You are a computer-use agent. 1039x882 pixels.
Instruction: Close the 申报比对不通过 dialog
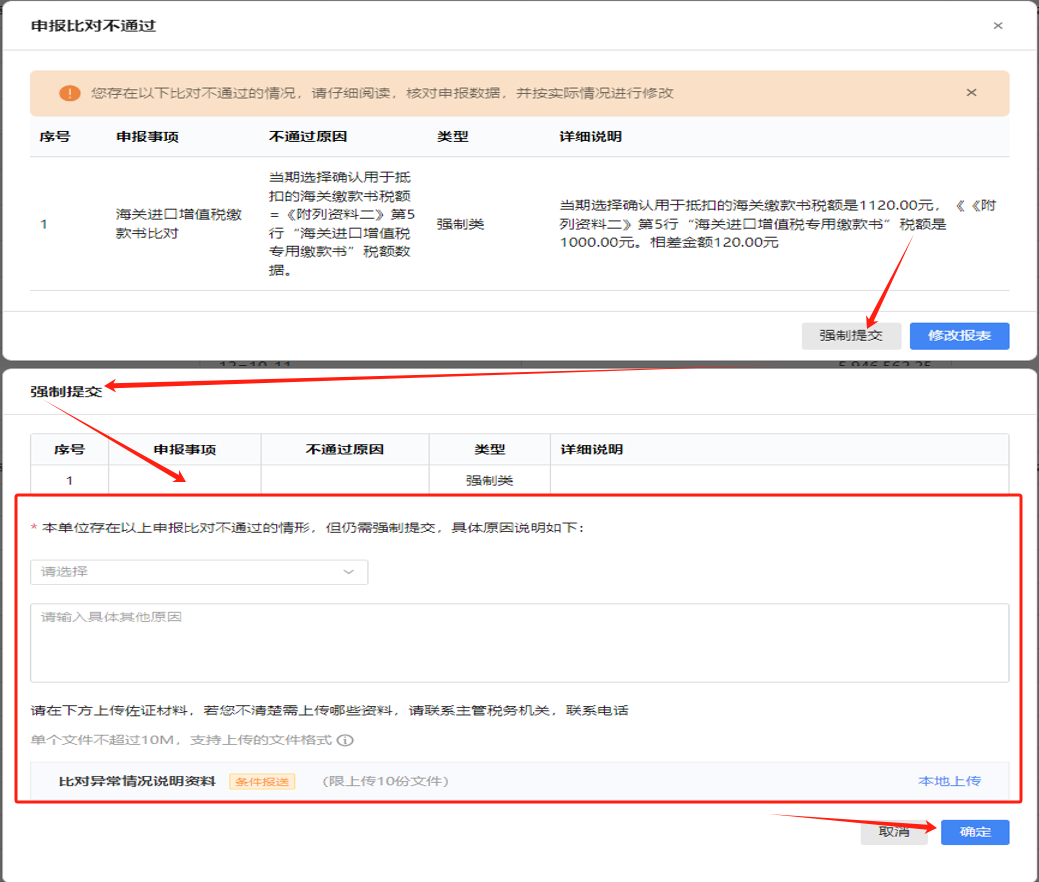pos(997,26)
